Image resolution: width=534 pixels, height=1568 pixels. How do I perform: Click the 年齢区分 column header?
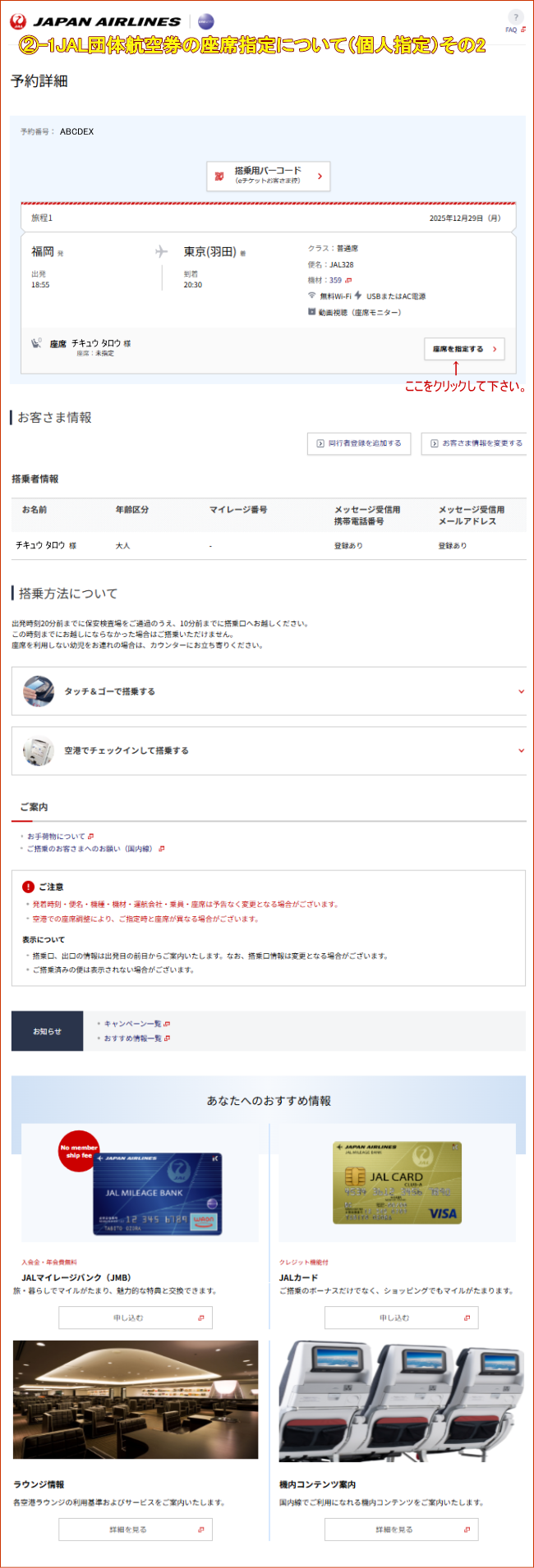tap(132, 510)
